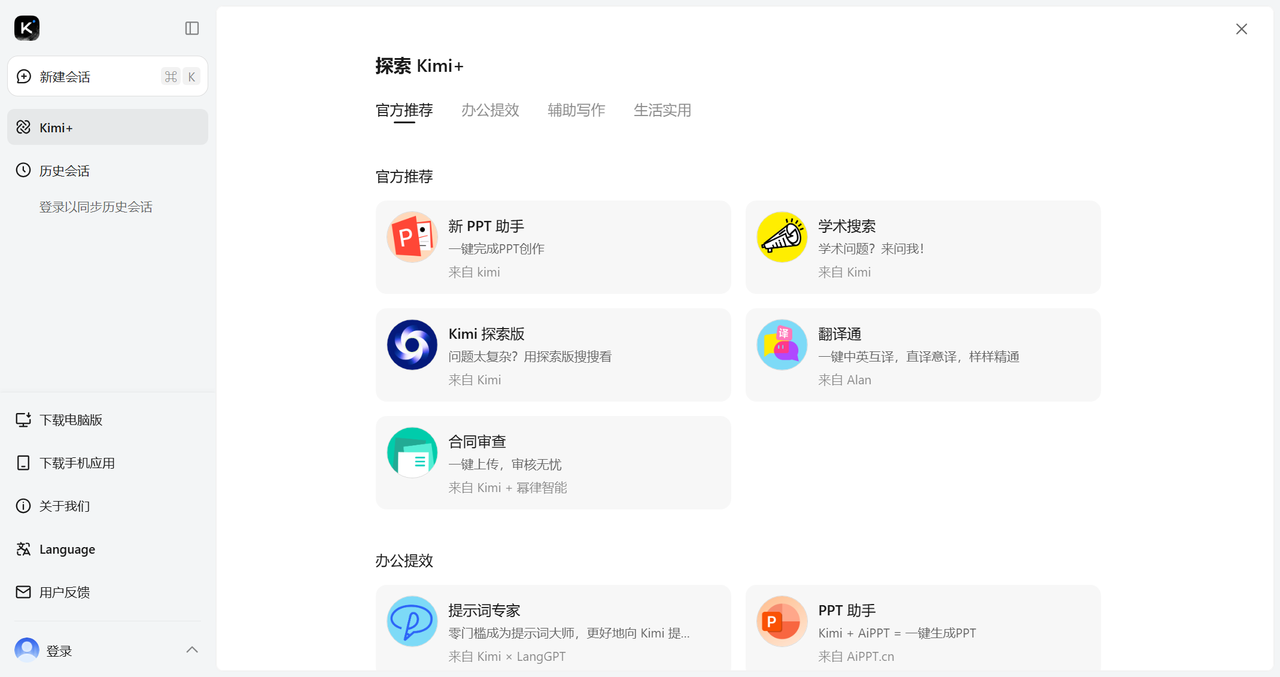Switch to the 办公提效 tab
The image size is (1280, 677).
490,110
